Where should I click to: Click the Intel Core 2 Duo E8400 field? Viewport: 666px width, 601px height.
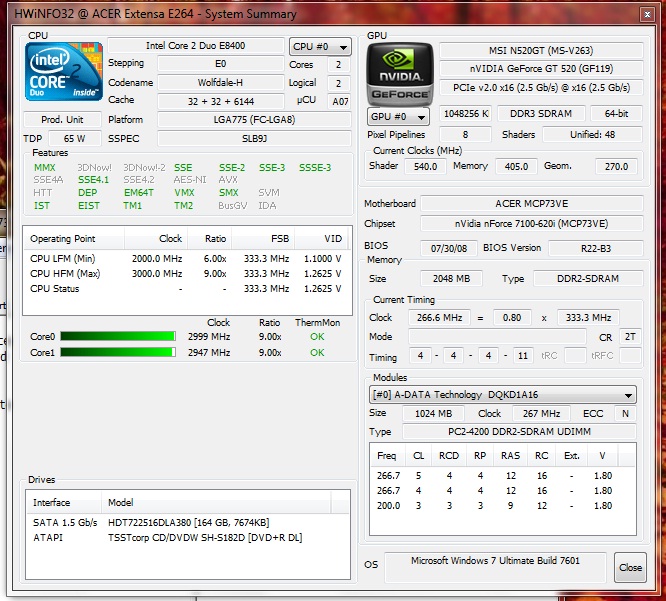coord(196,45)
